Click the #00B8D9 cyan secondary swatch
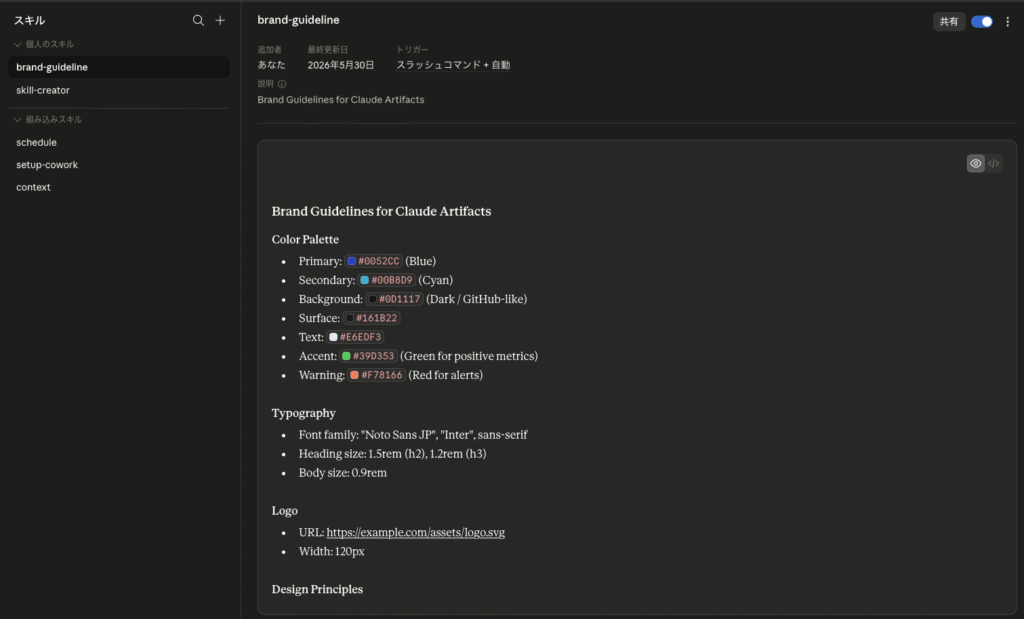The width and height of the screenshot is (1024, 619). tap(364, 280)
